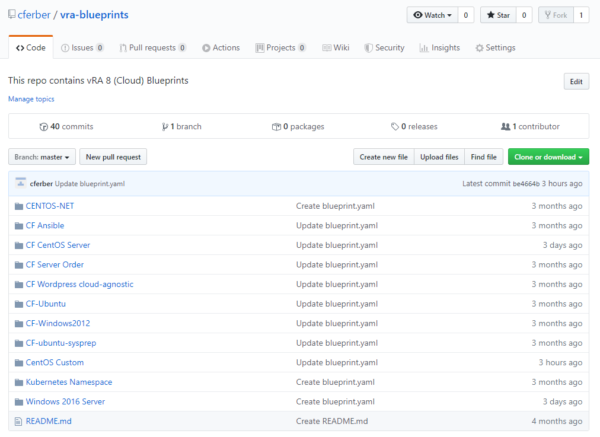Click the commits history clock icon
Image resolution: width=600 pixels, height=437 pixels.
pos(44,127)
